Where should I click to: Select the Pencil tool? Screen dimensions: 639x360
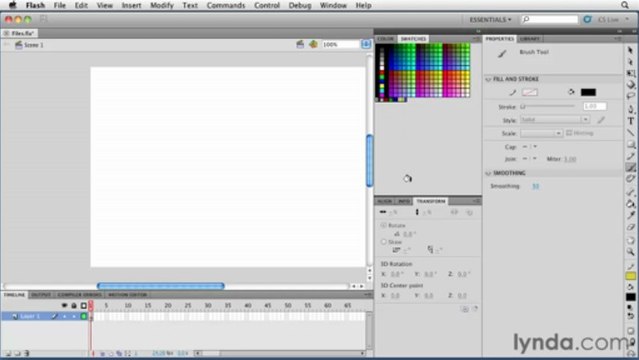[x=630, y=156]
